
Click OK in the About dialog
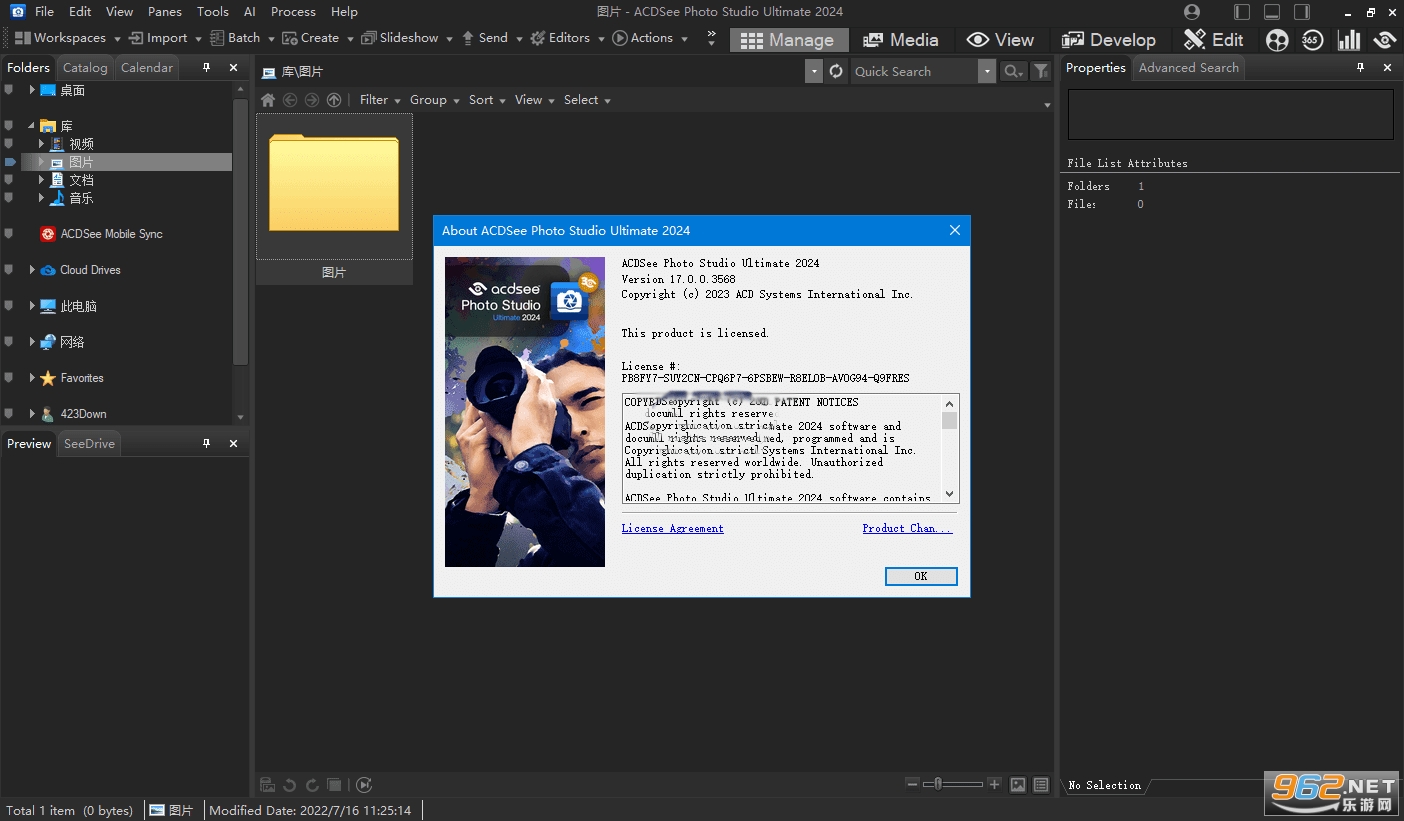click(921, 576)
